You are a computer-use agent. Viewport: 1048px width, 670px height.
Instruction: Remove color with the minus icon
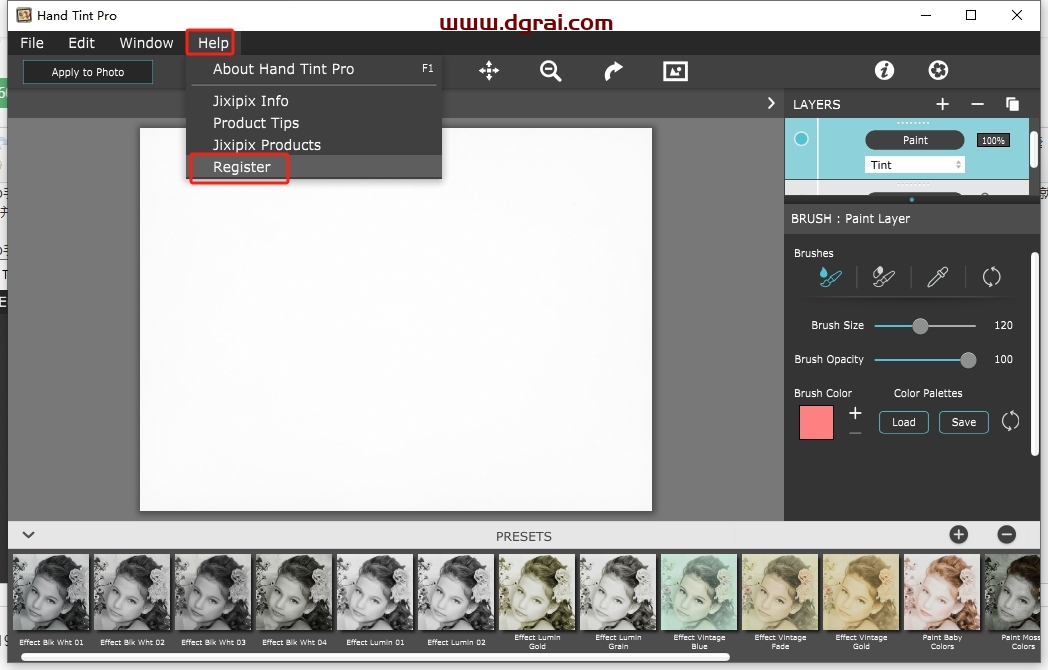(x=855, y=433)
